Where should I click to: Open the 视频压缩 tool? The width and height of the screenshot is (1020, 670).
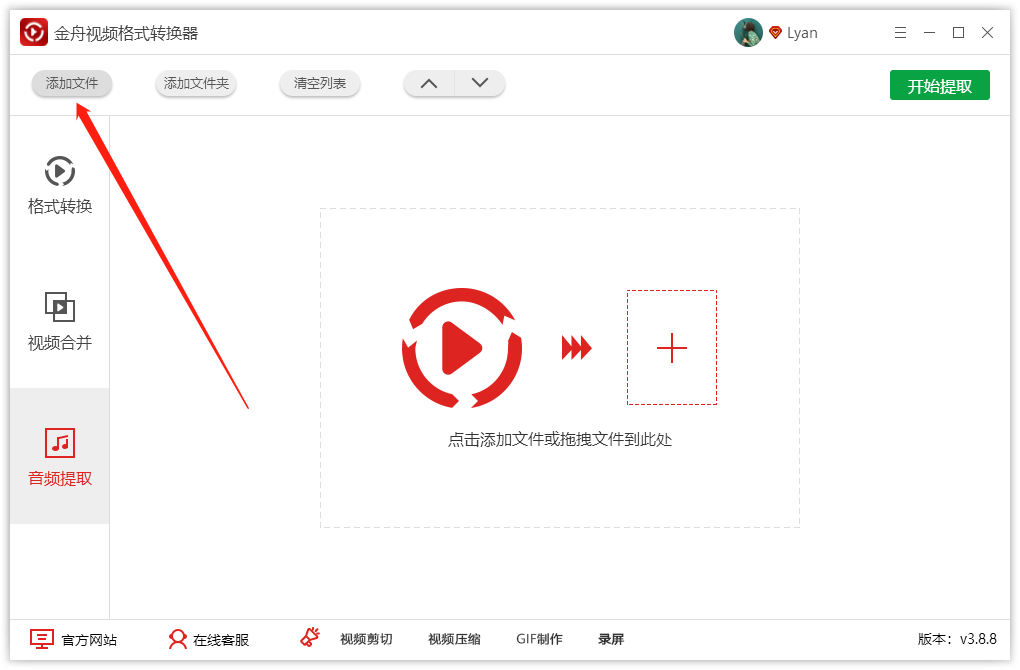click(x=454, y=639)
